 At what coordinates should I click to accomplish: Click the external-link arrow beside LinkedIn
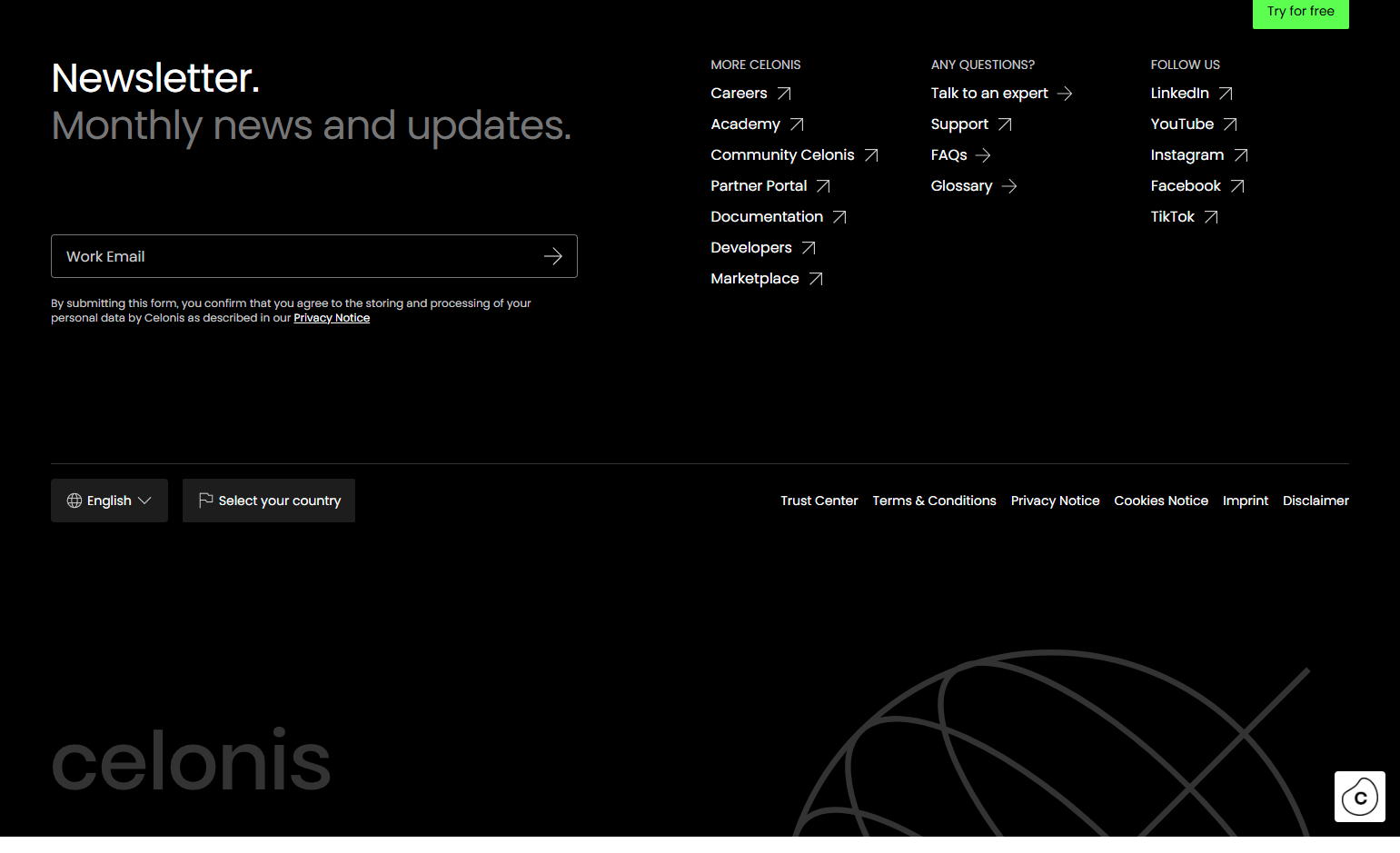tap(1226, 93)
